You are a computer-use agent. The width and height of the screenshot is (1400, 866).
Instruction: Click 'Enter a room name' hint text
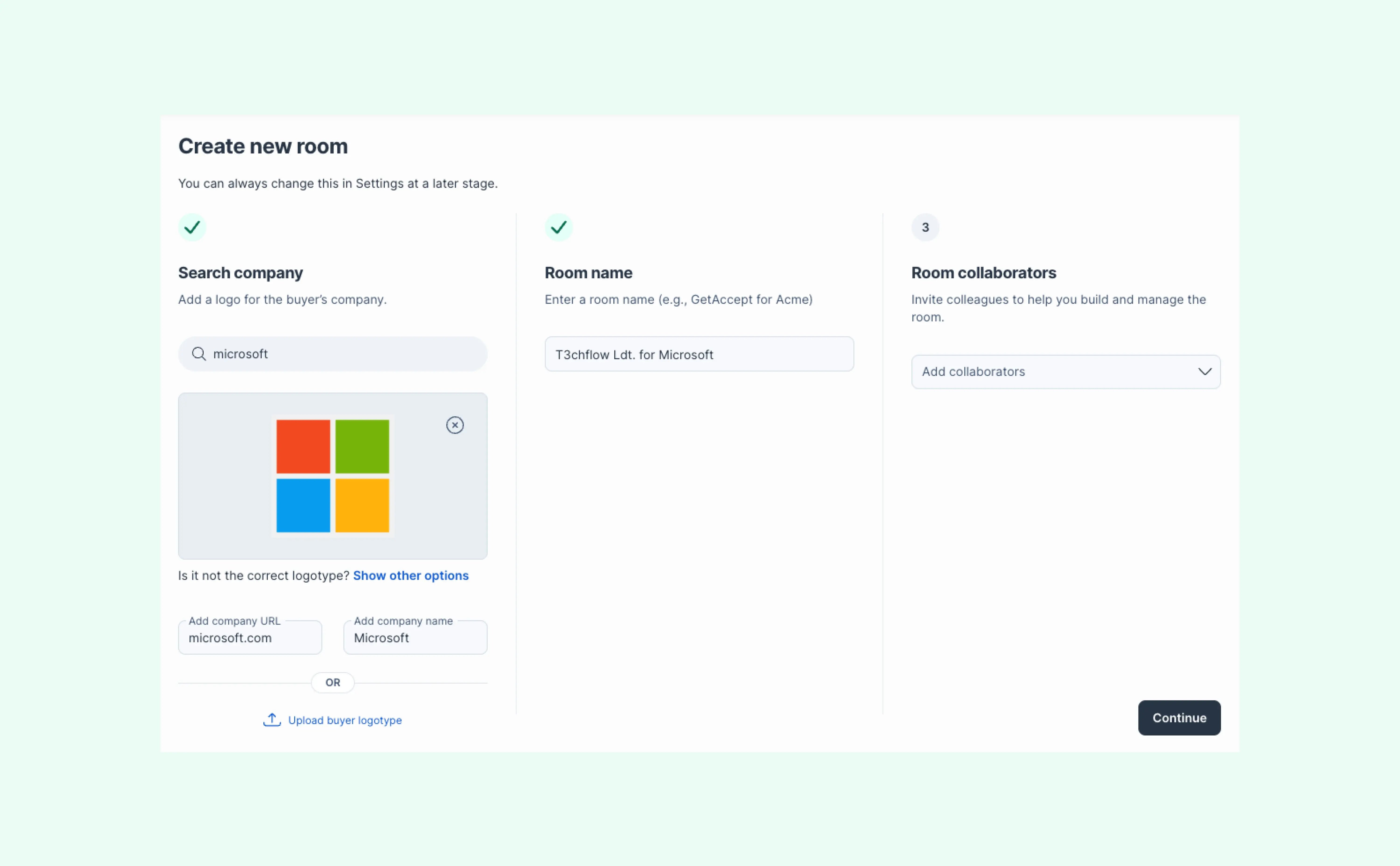click(x=679, y=300)
